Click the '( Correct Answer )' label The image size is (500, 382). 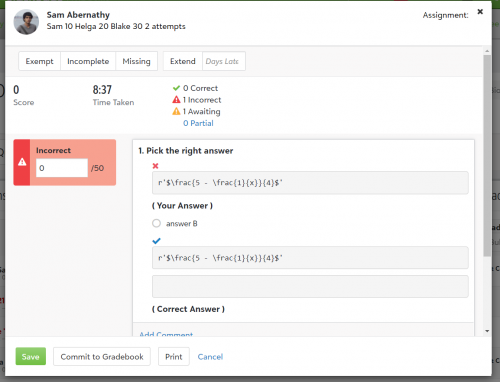click(188, 309)
